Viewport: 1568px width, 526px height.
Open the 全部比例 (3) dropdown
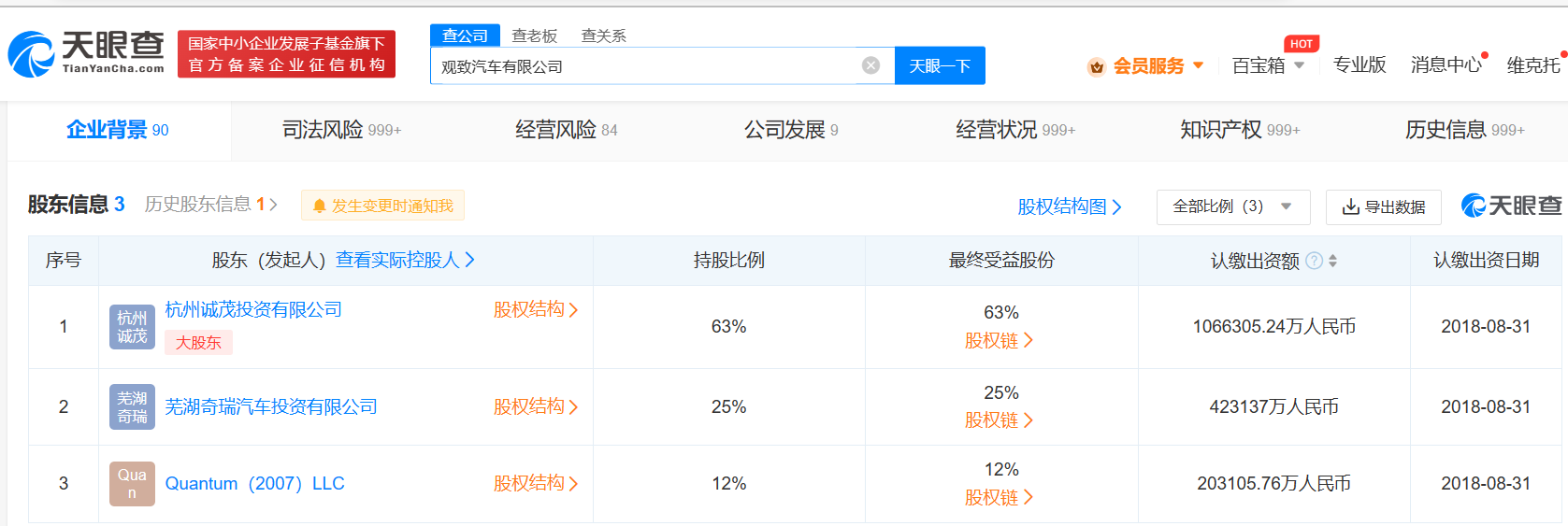point(1233,206)
